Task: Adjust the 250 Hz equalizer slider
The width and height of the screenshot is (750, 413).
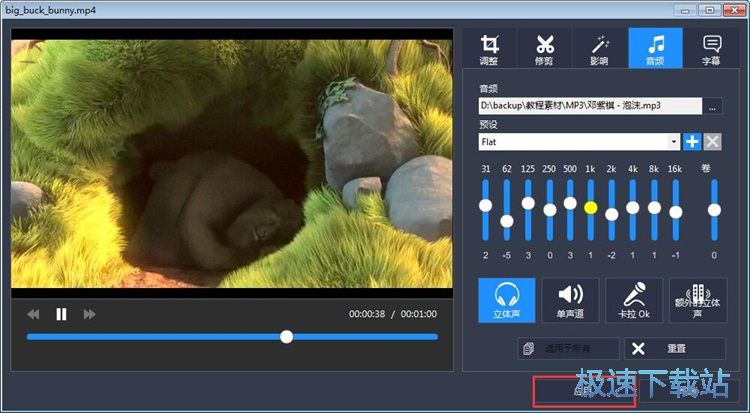Action: 550,210
